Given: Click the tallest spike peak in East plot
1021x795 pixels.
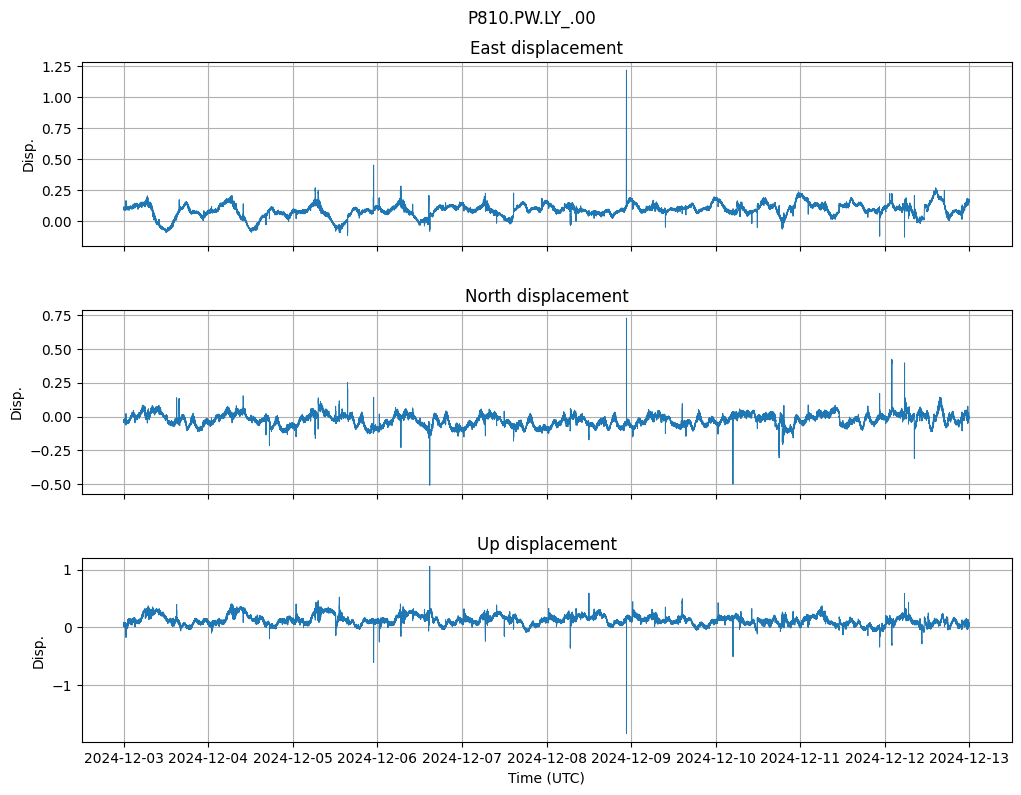Looking at the screenshot, I should tap(626, 71).
